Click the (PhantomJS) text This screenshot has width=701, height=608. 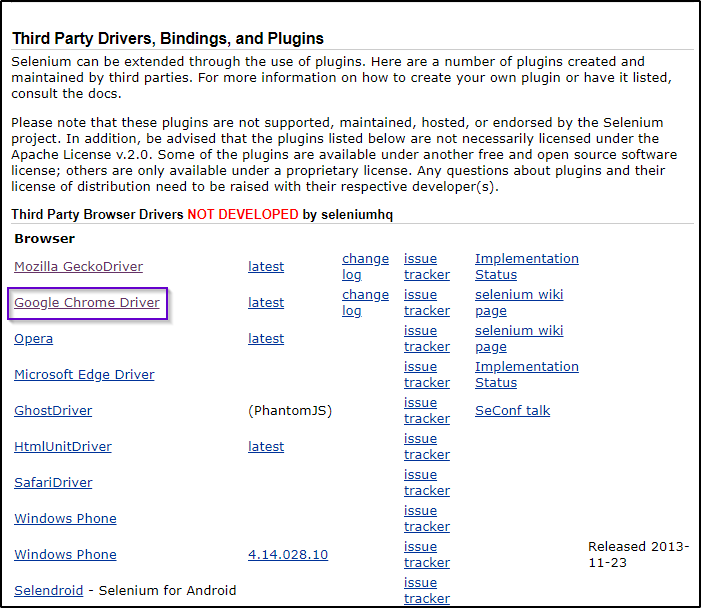tap(290, 410)
